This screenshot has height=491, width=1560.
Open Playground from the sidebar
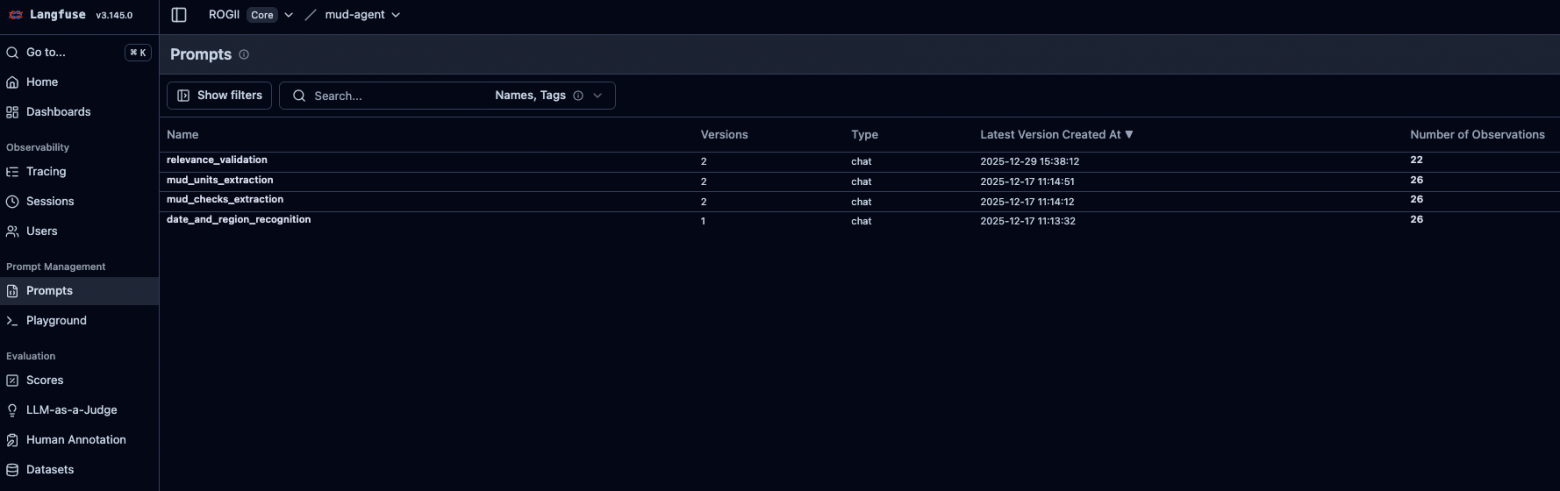point(56,321)
